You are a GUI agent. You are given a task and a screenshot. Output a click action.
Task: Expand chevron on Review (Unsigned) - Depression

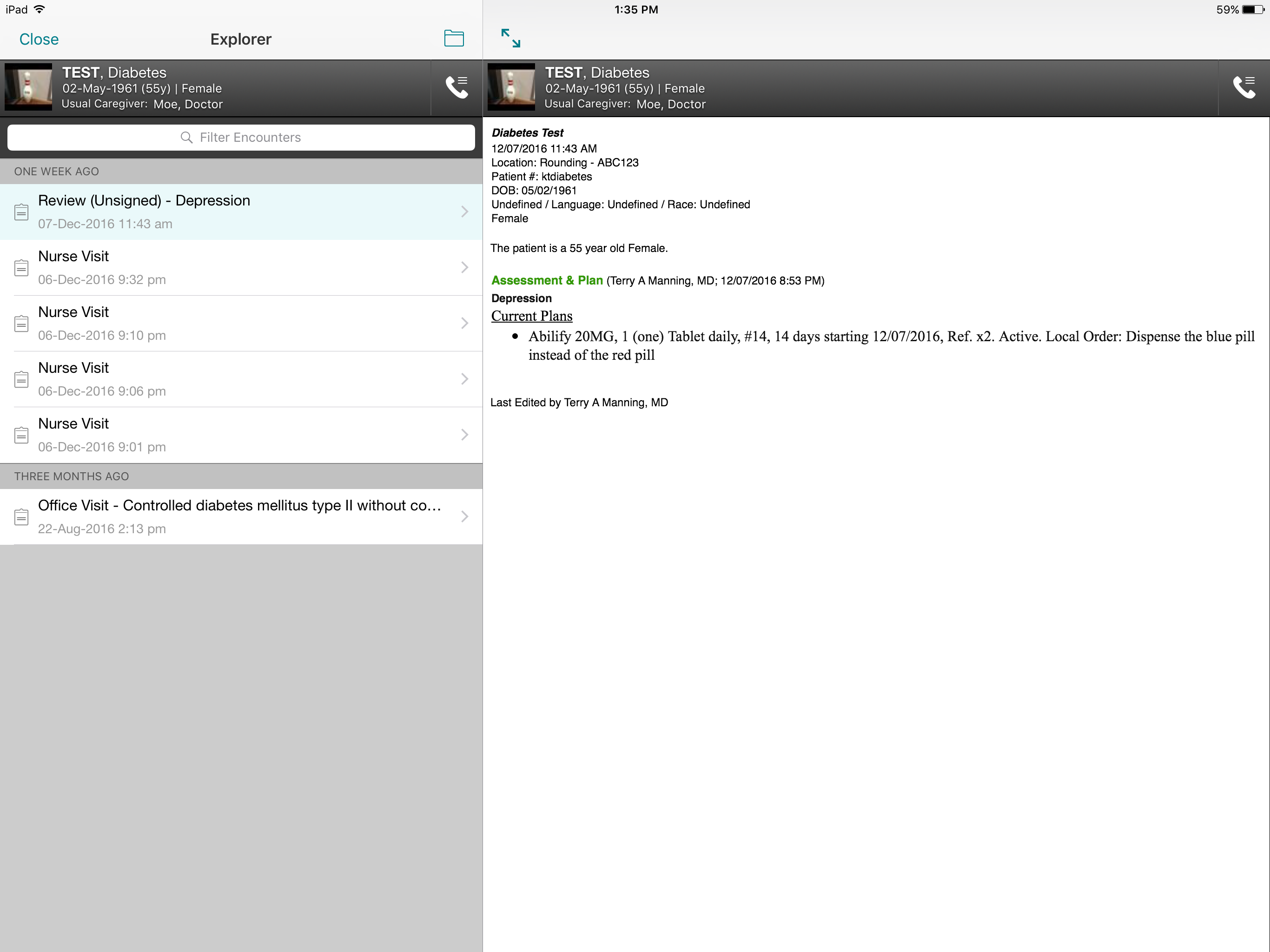464,212
